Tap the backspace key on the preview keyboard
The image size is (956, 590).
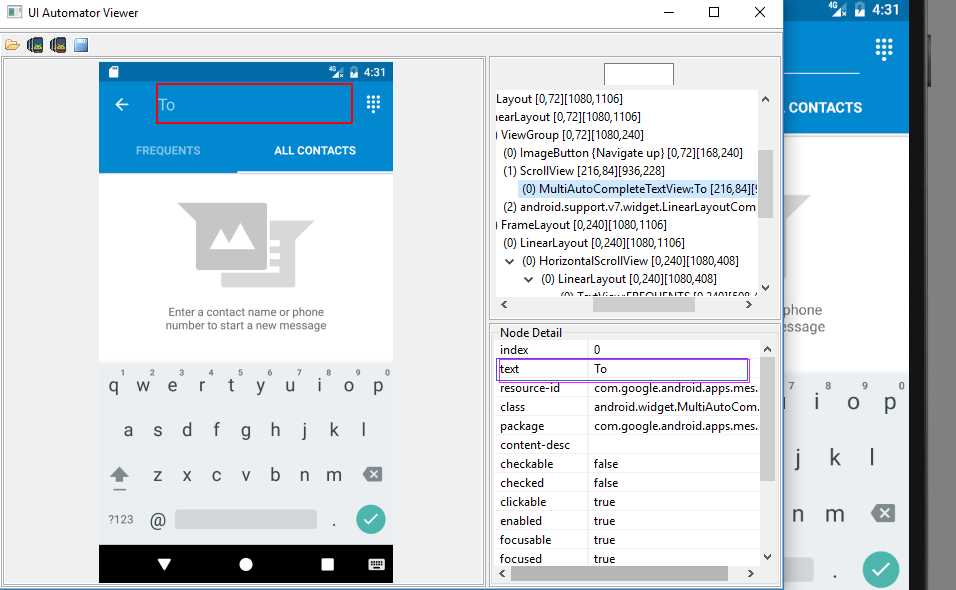tap(373, 475)
